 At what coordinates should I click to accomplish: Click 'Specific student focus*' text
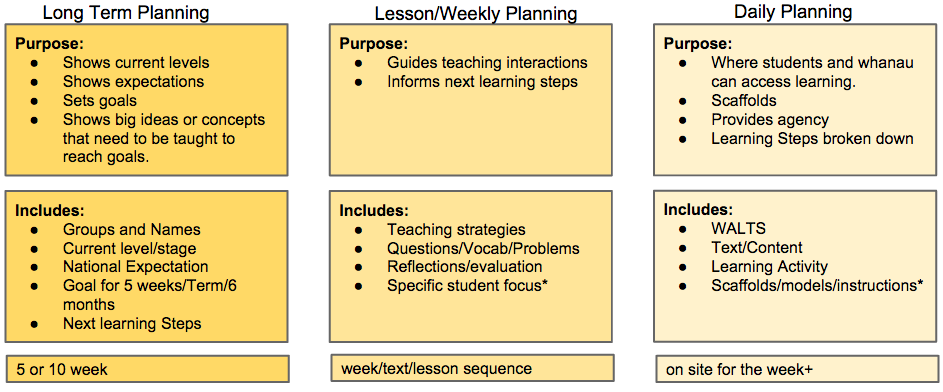467,286
